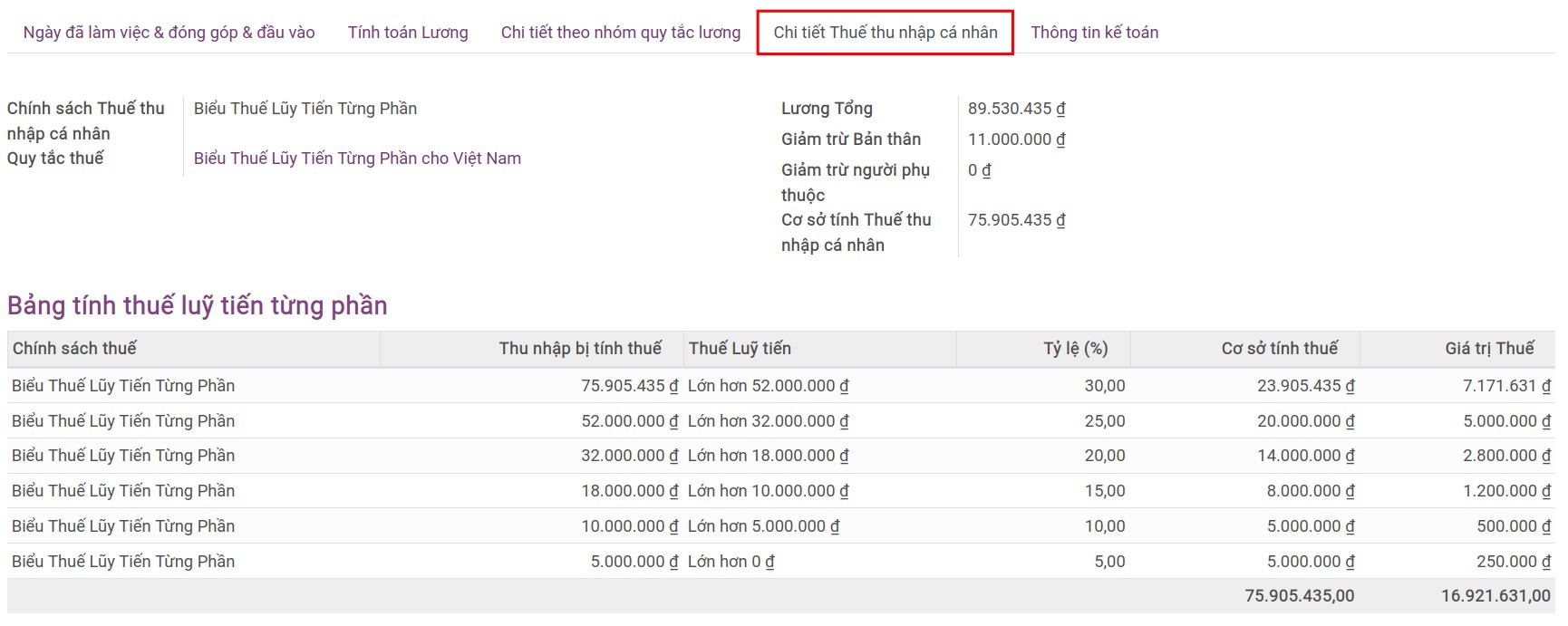Click the tax base cell 20.000.000 ₫
Screen dimensions: 1568x626
(x=1306, y=421)
